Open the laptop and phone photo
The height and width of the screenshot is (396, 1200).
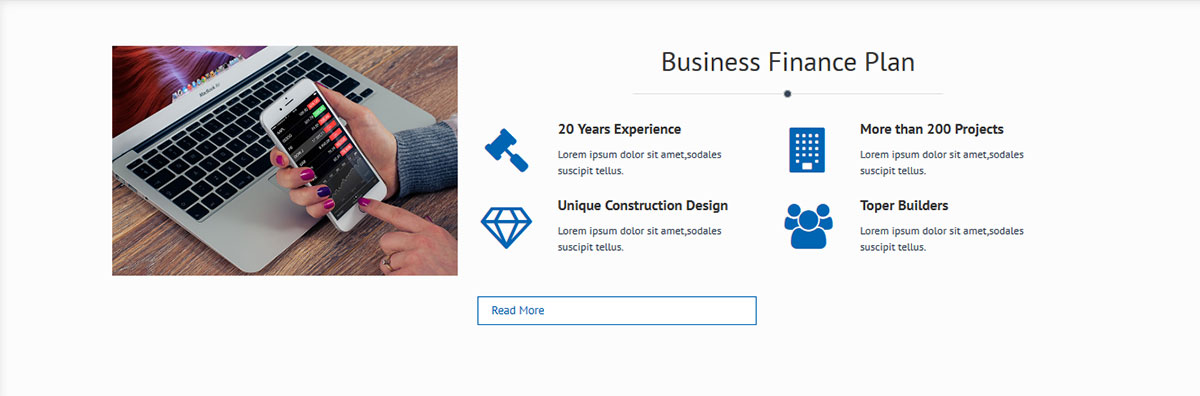coord(285,160)
